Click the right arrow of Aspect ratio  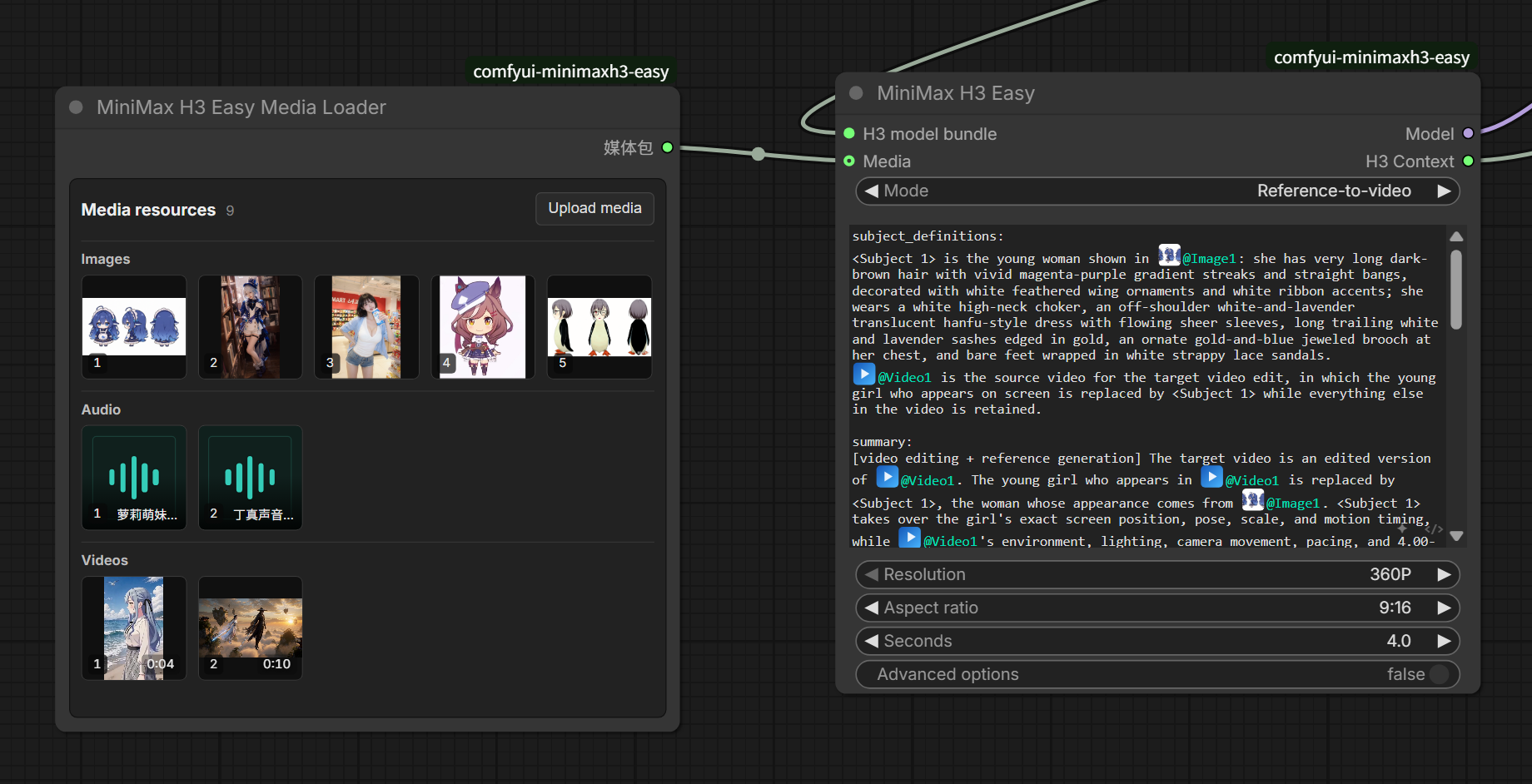click(x=1444, y=608)
